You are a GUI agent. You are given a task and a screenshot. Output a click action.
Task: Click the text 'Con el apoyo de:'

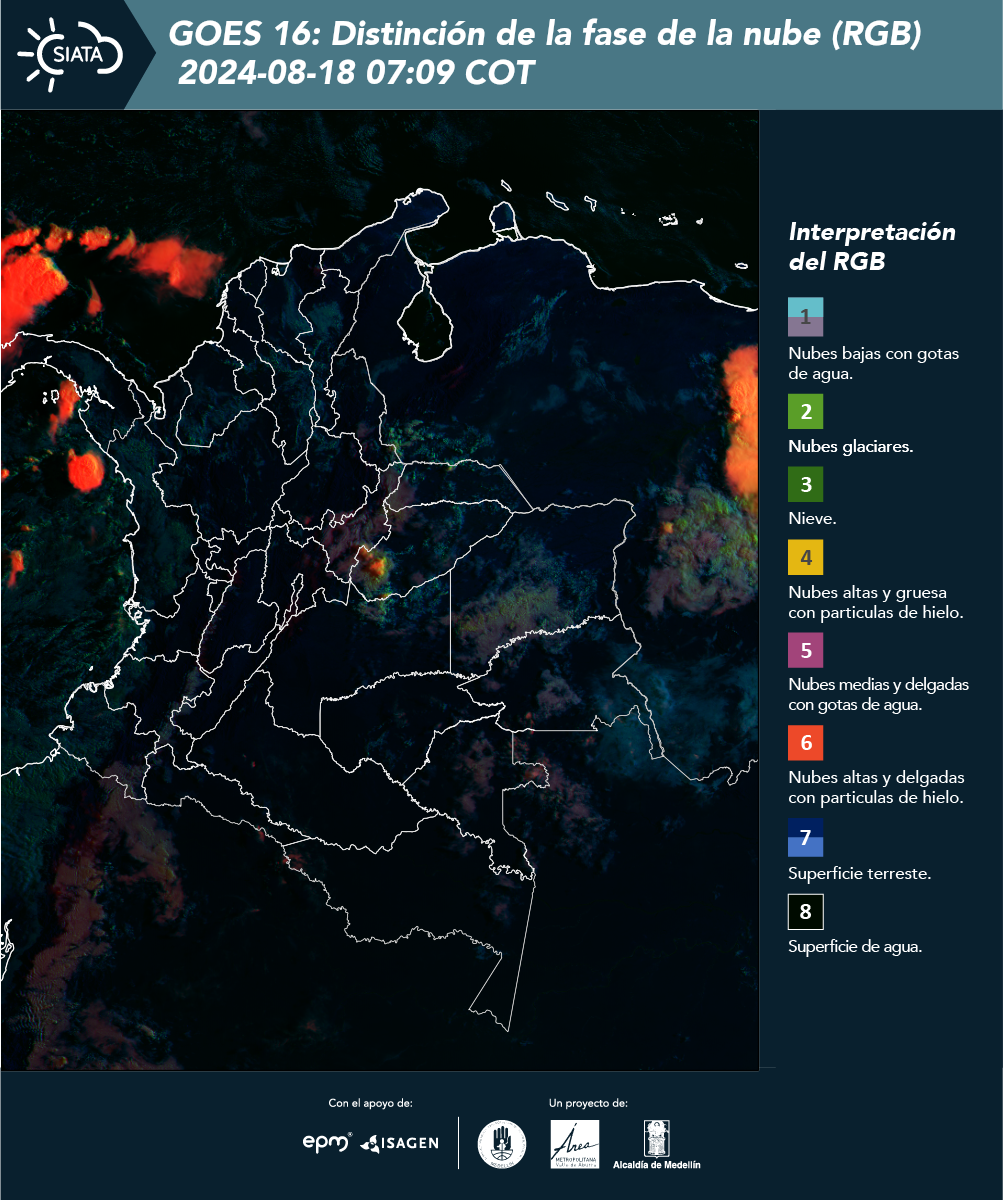click(x=370, y=1103)
